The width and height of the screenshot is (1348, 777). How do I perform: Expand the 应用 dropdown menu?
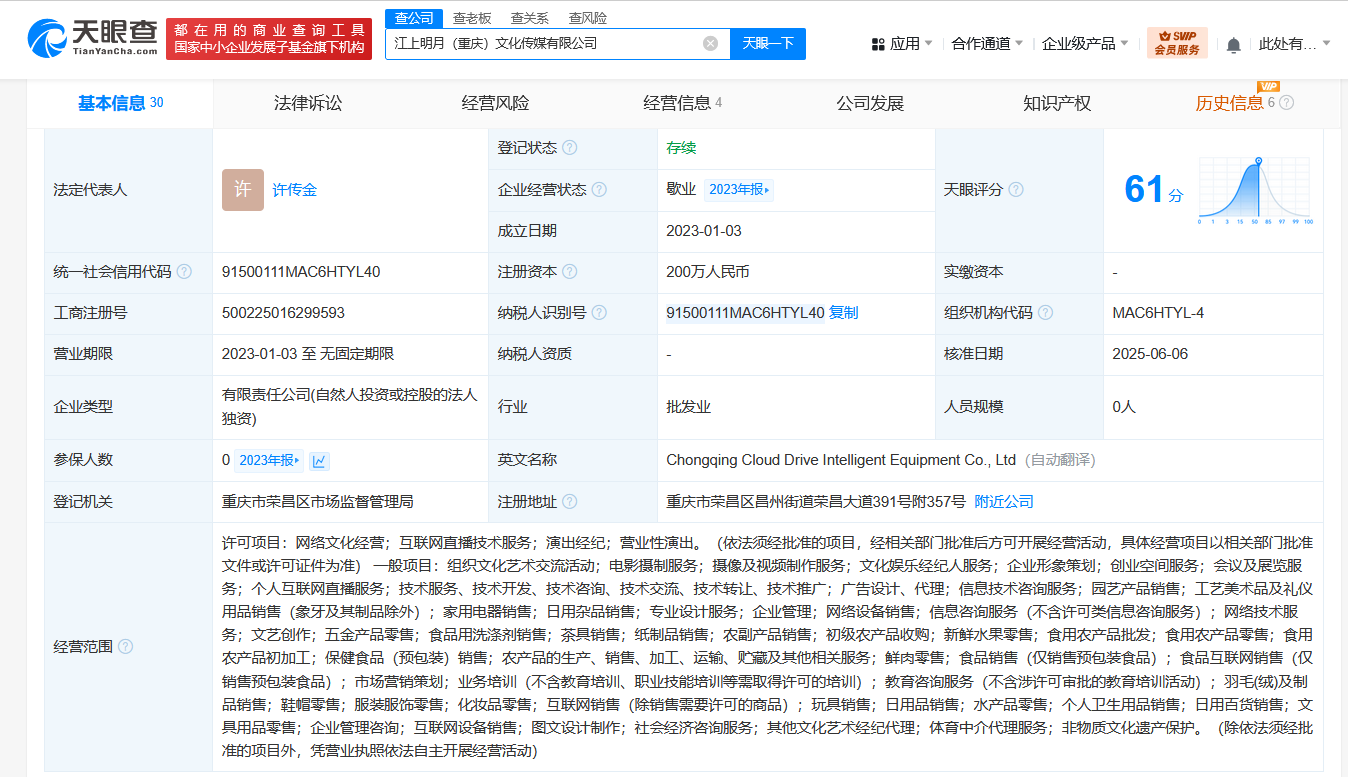click(902, 44)
